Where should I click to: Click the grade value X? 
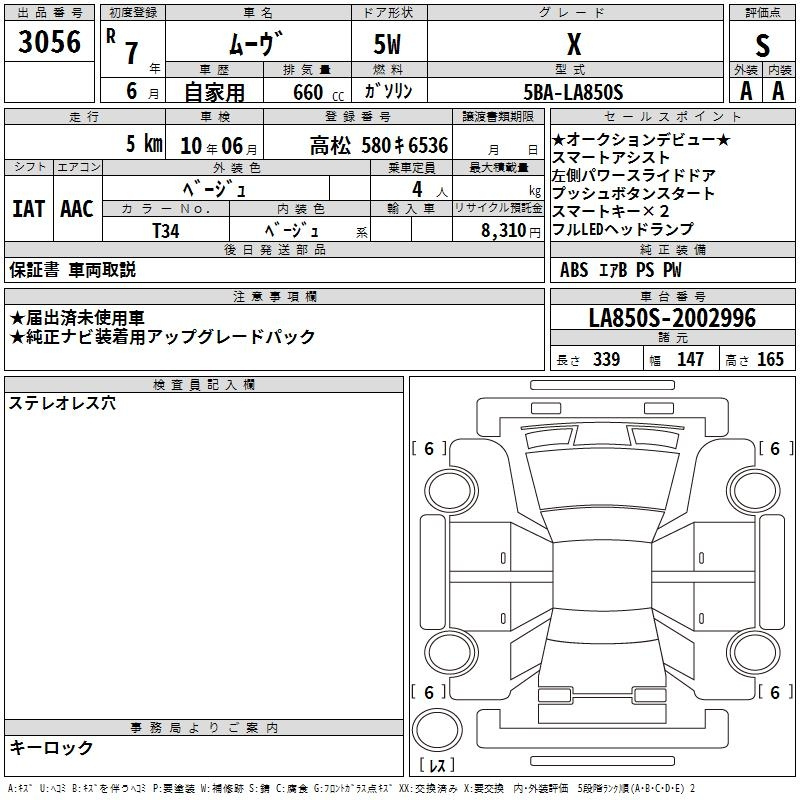point(573,44)
